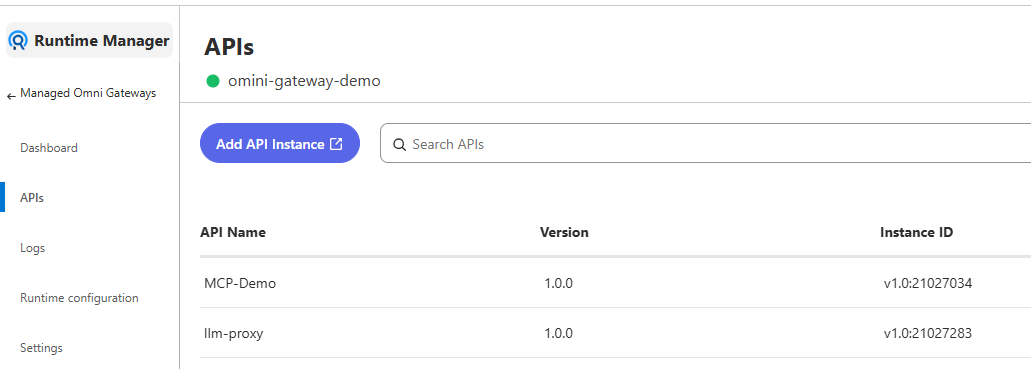Go to Runtime configuration
The image size is (1031, 369).
point(79,298)
